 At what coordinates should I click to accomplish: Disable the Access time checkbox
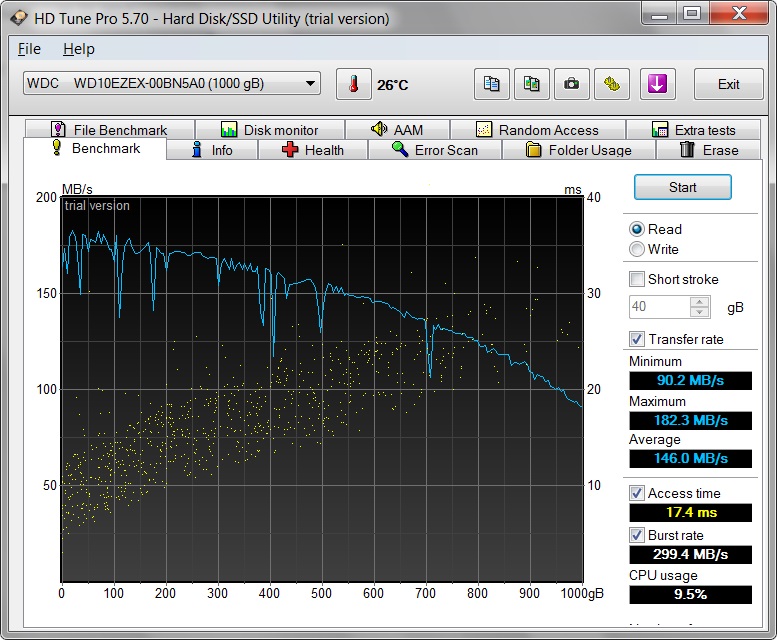[637, 493]
